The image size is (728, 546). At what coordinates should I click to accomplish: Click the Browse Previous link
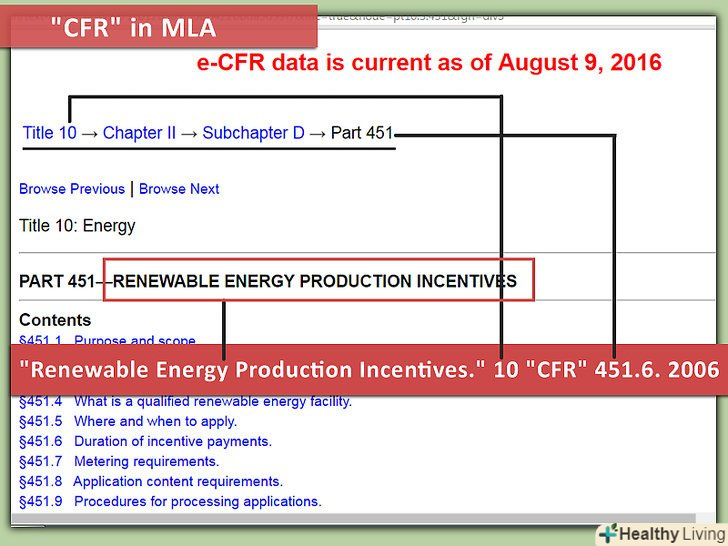point(72,189)
